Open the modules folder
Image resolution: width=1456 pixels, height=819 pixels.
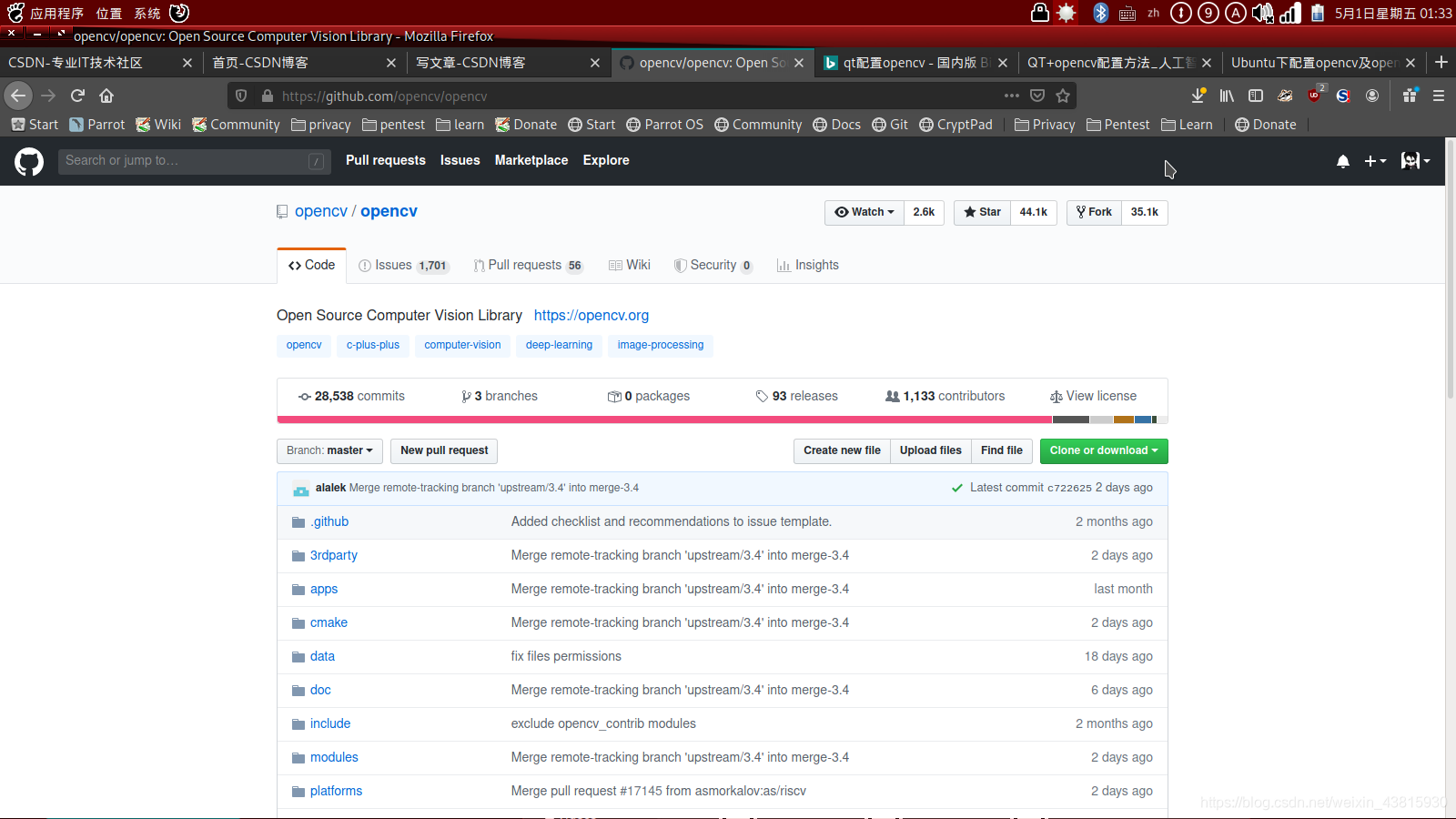point(334,757)
